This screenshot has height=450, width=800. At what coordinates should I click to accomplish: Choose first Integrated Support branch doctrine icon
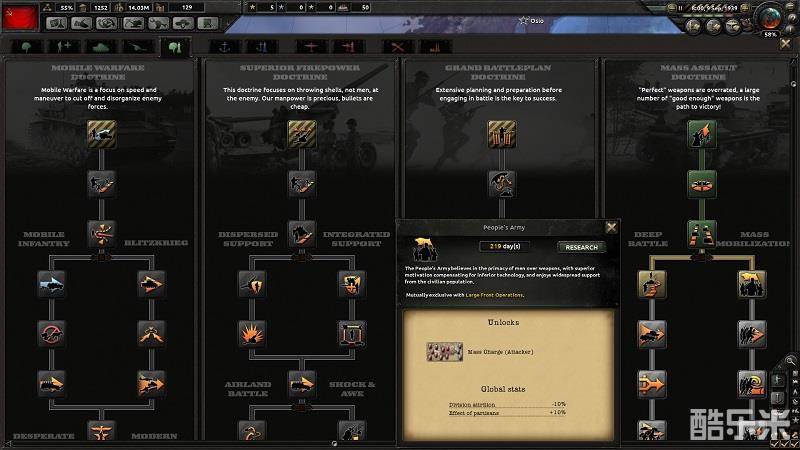point(352,284)
